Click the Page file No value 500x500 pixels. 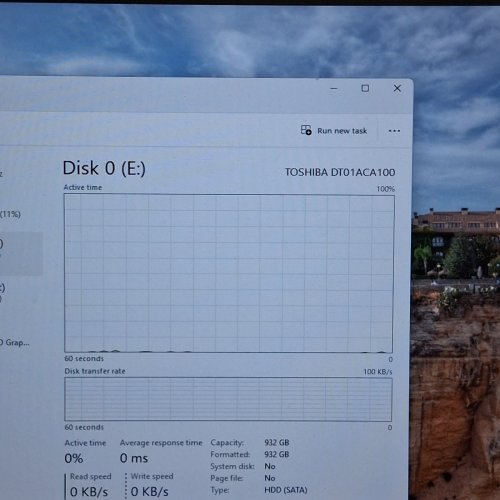coord(270,478)
